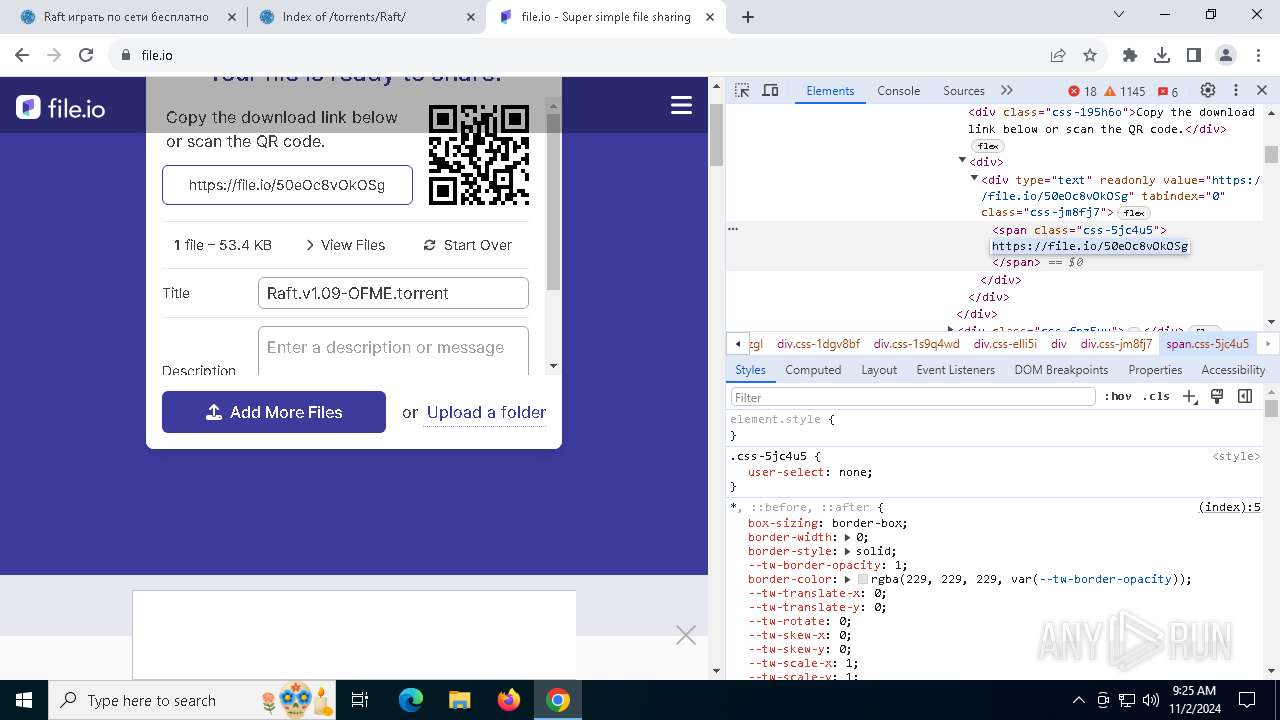This screenshot has height=720, width=1280.
Task: Click the user-select: none declaration
Action: coord(810,472)
